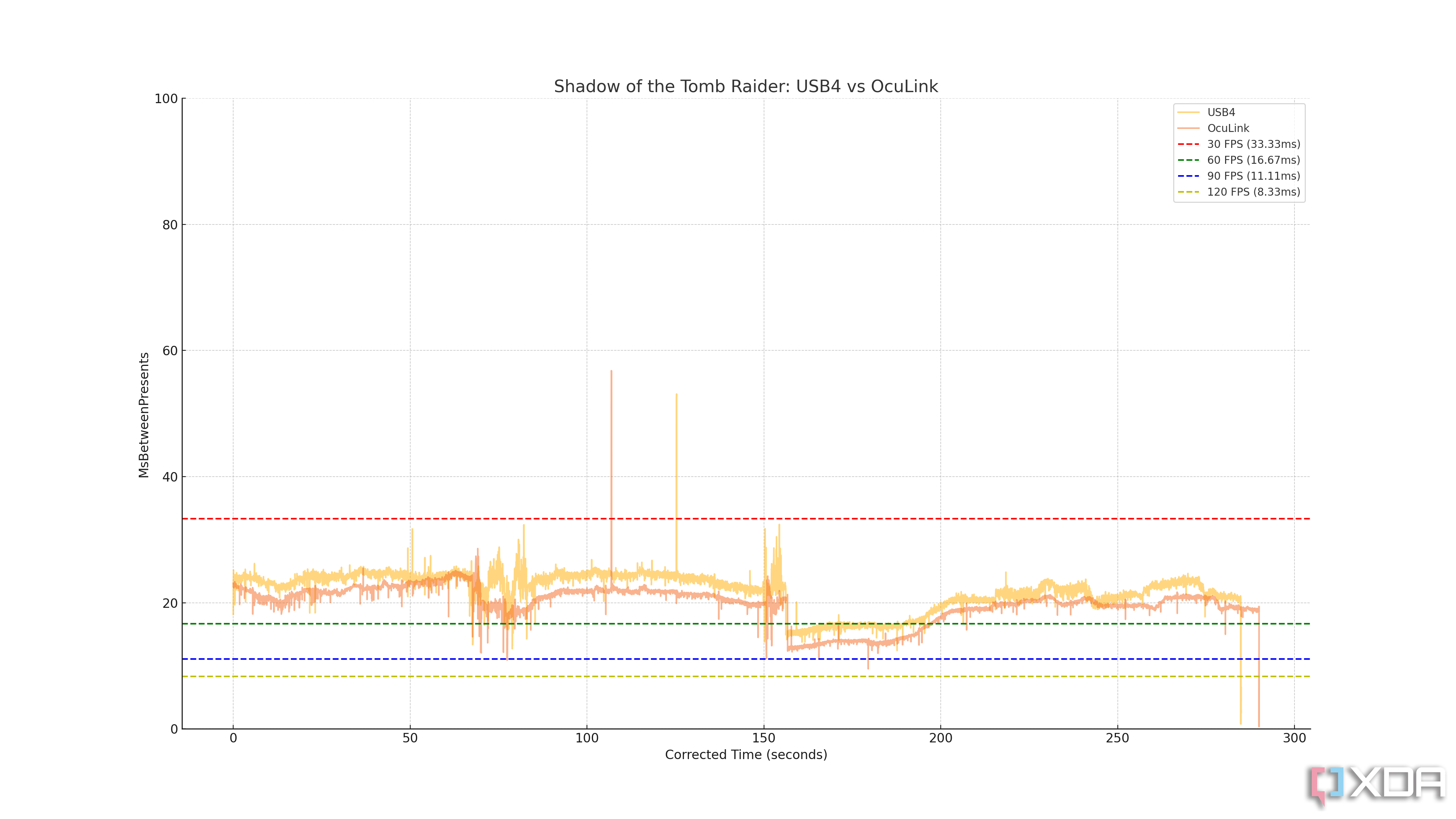
Task: Click the x-axis tick label '250'
Action: tap(1117, 738)
